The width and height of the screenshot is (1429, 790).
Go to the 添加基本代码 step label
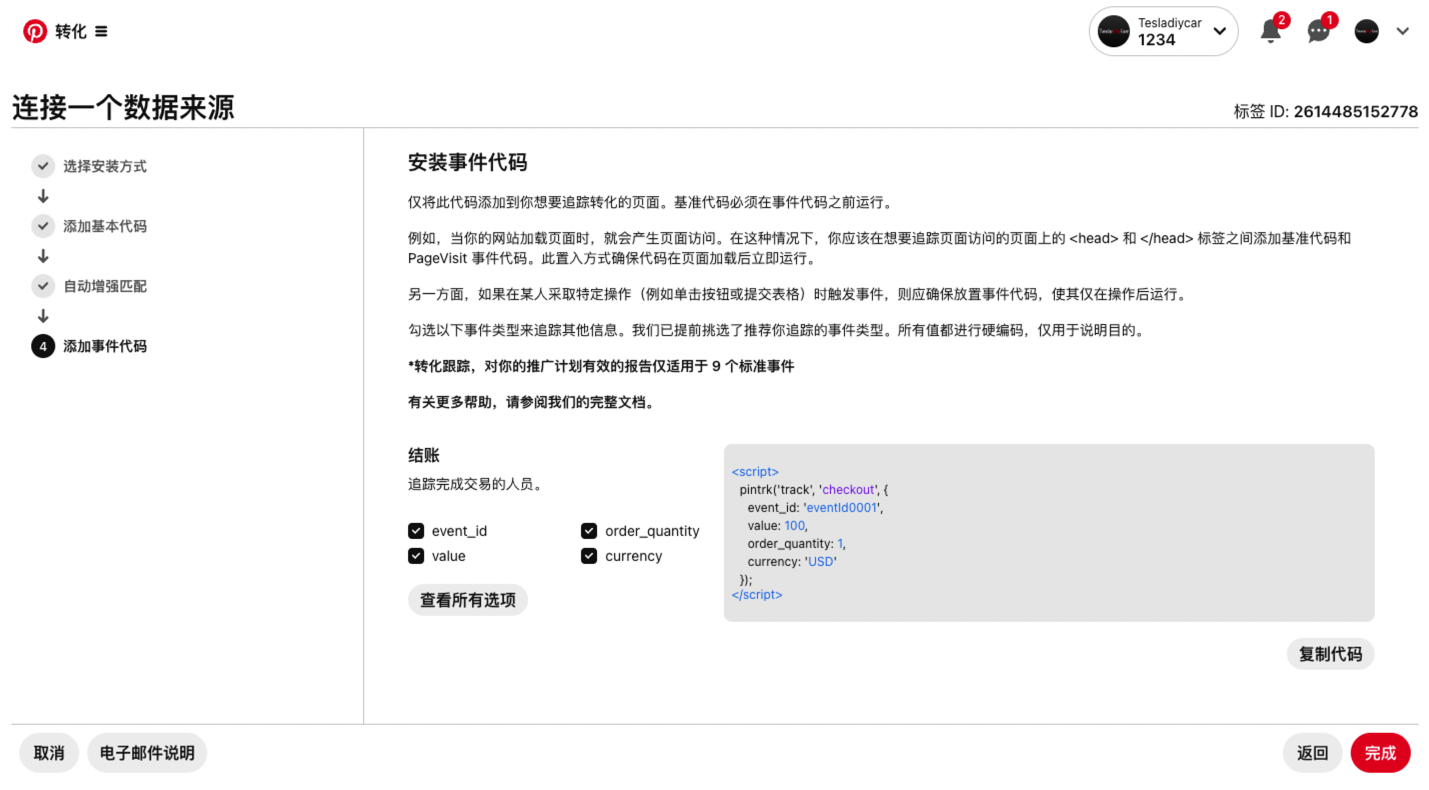(105, 226)
